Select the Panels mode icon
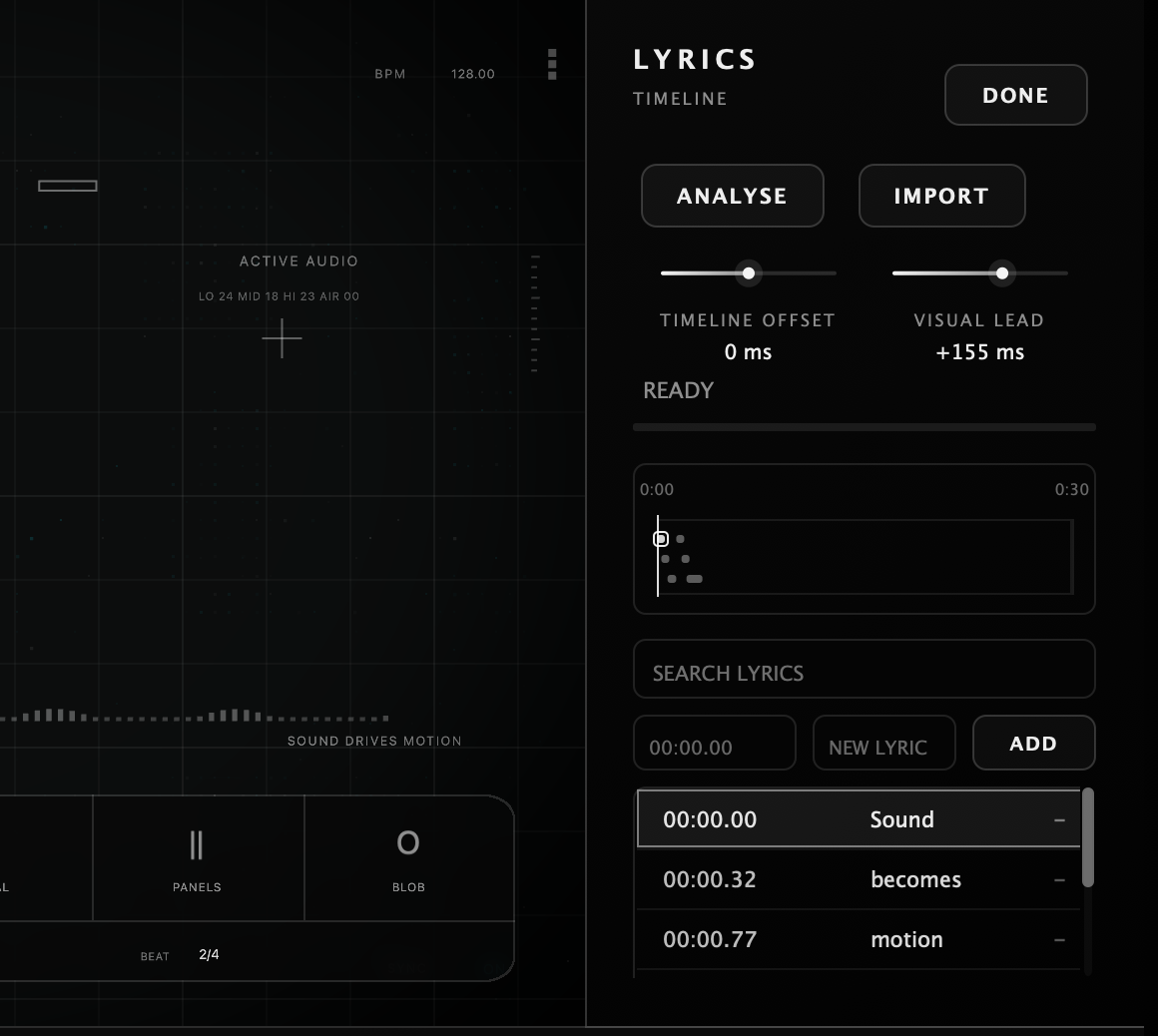This screenshot has width=1158, height=1036. 197,844
